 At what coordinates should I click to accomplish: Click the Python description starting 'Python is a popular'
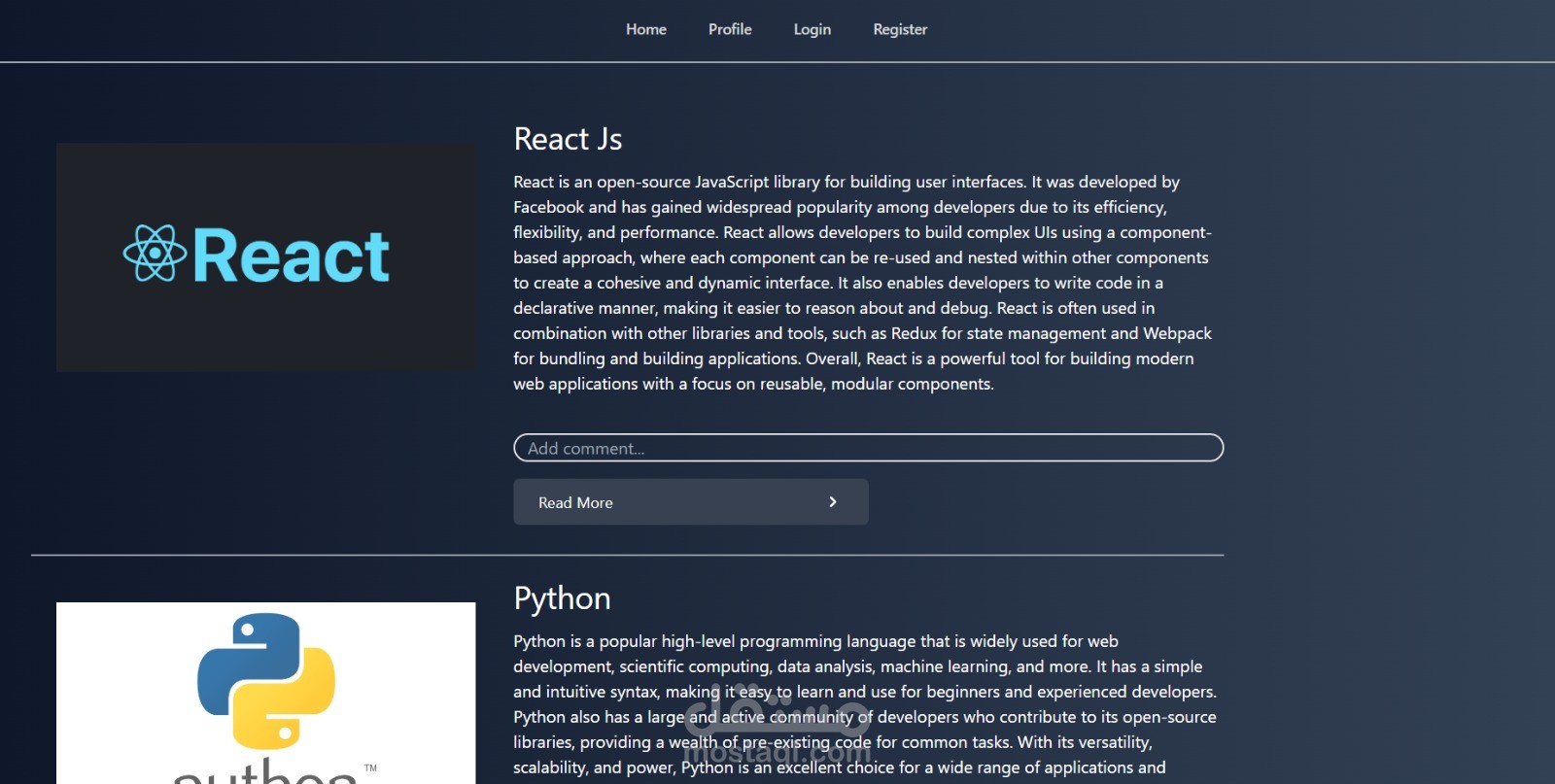click(x=865, y=704)
